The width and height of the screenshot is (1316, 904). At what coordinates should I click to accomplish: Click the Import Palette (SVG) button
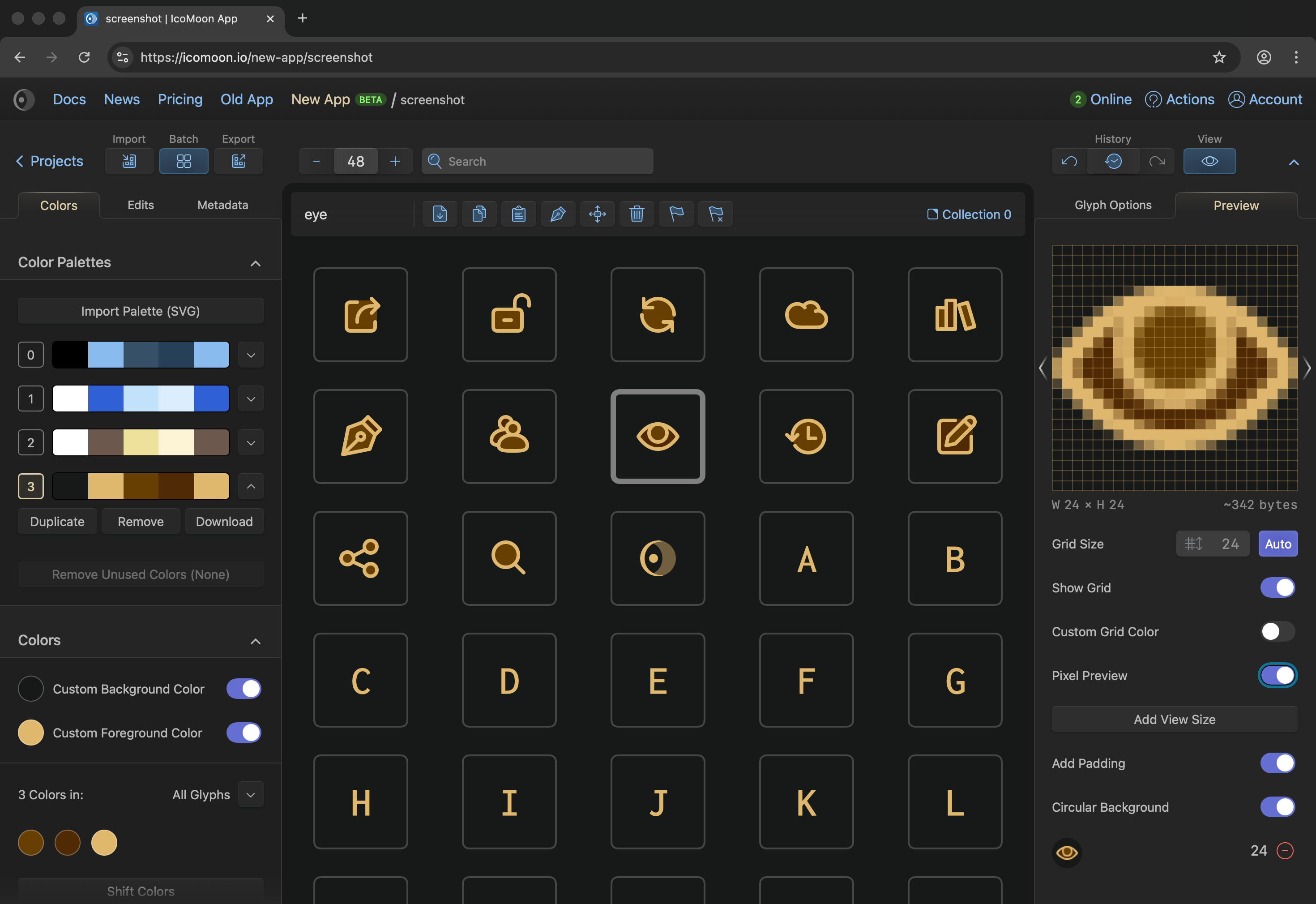click(141, 310)
